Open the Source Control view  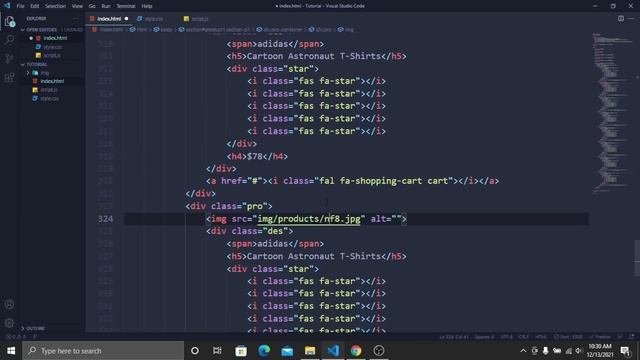(9, 58)
